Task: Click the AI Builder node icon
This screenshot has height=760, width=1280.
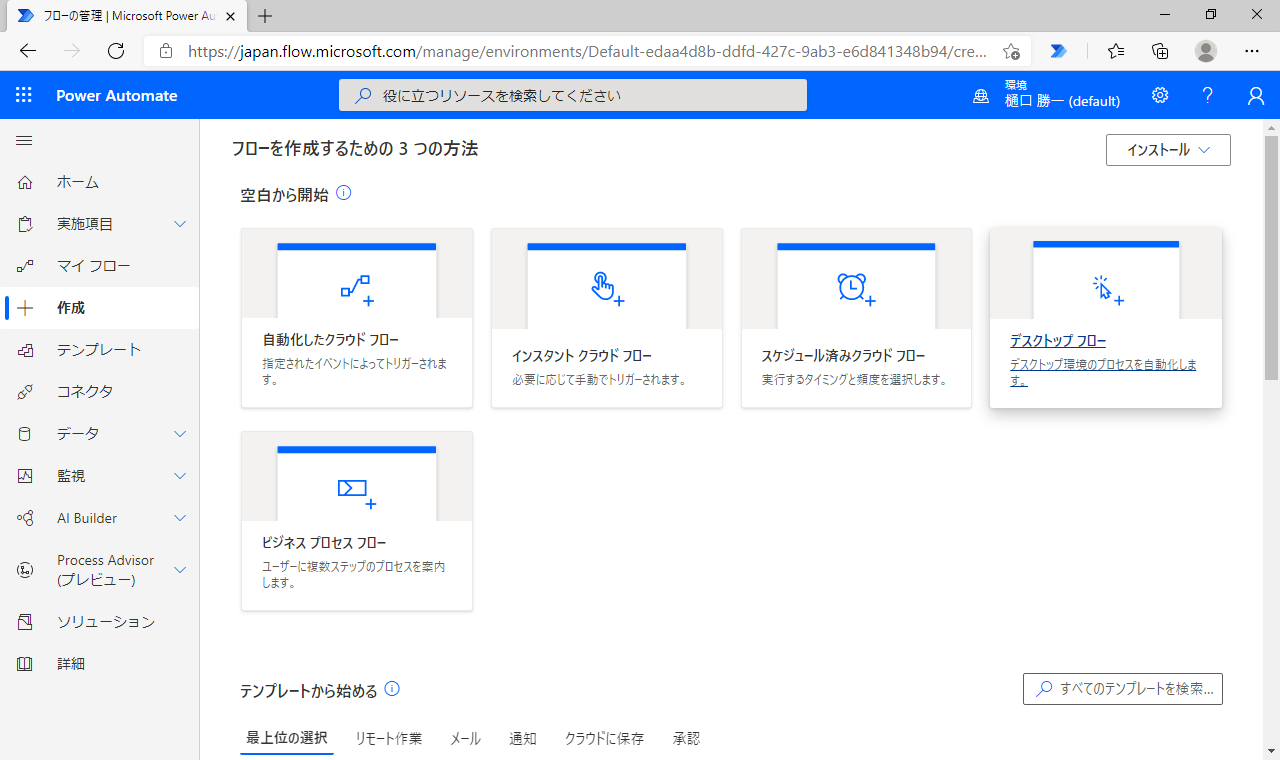Action: coord(25,518)
